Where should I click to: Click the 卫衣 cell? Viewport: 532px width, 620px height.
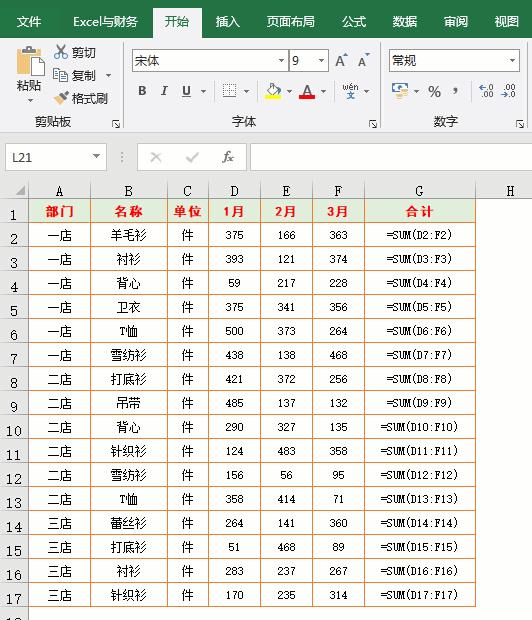point(129,307)
